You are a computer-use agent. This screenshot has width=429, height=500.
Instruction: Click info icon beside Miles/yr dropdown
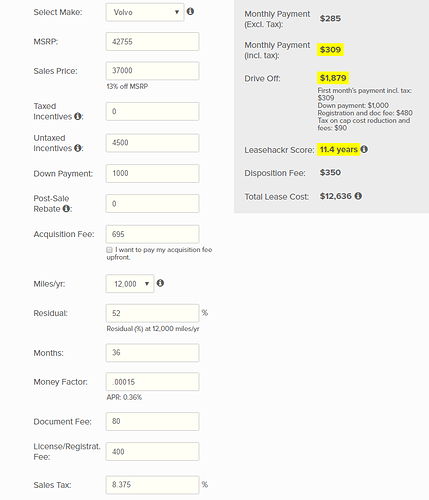click(x=160, y=283)
